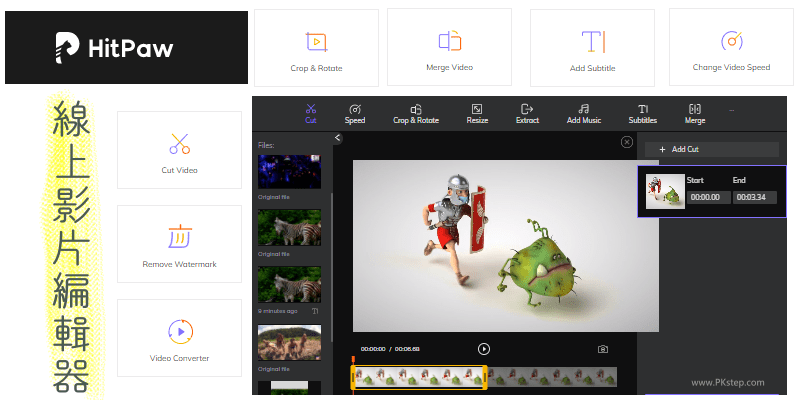The height and width of the screenshot is (400, 800).
Task: Open the Add Subtitle feature card
Action: coord(592,48)
